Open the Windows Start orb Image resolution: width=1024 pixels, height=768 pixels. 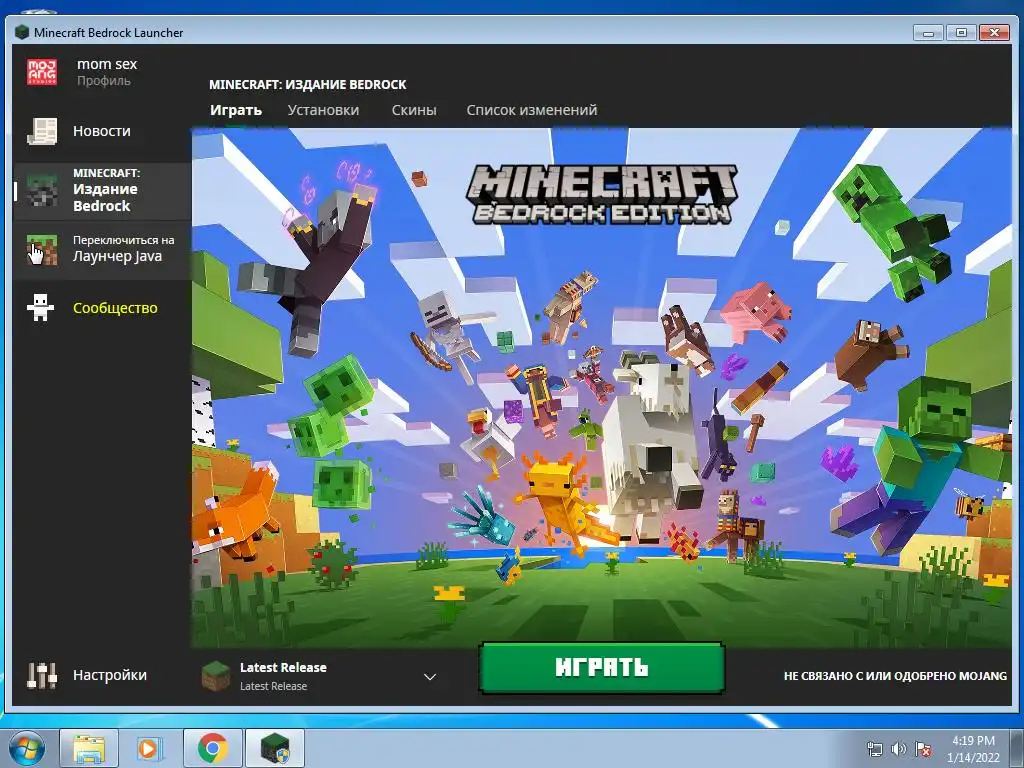(27, 748)
